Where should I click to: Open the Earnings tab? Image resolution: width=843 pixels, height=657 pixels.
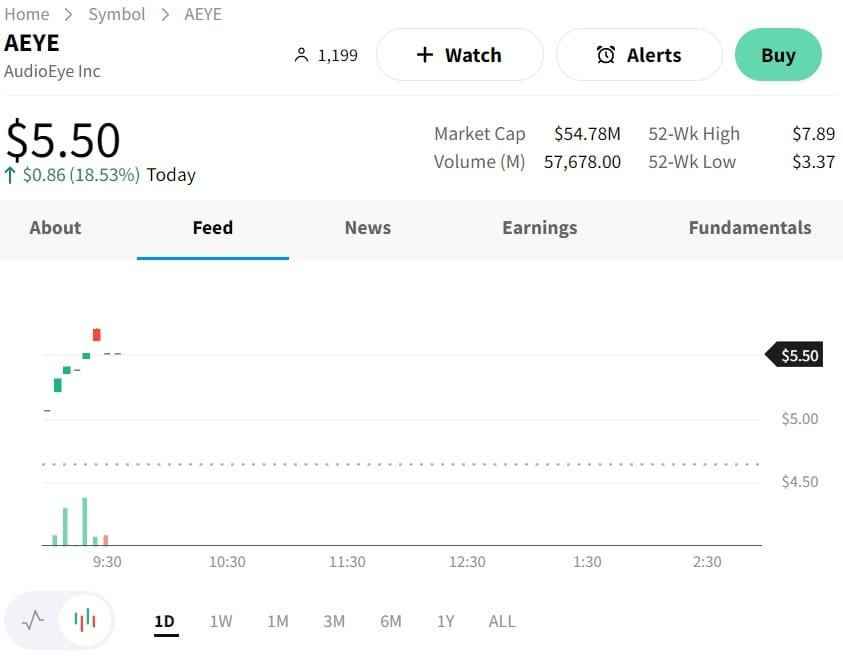pyautogui.click(x=539, y=228)
